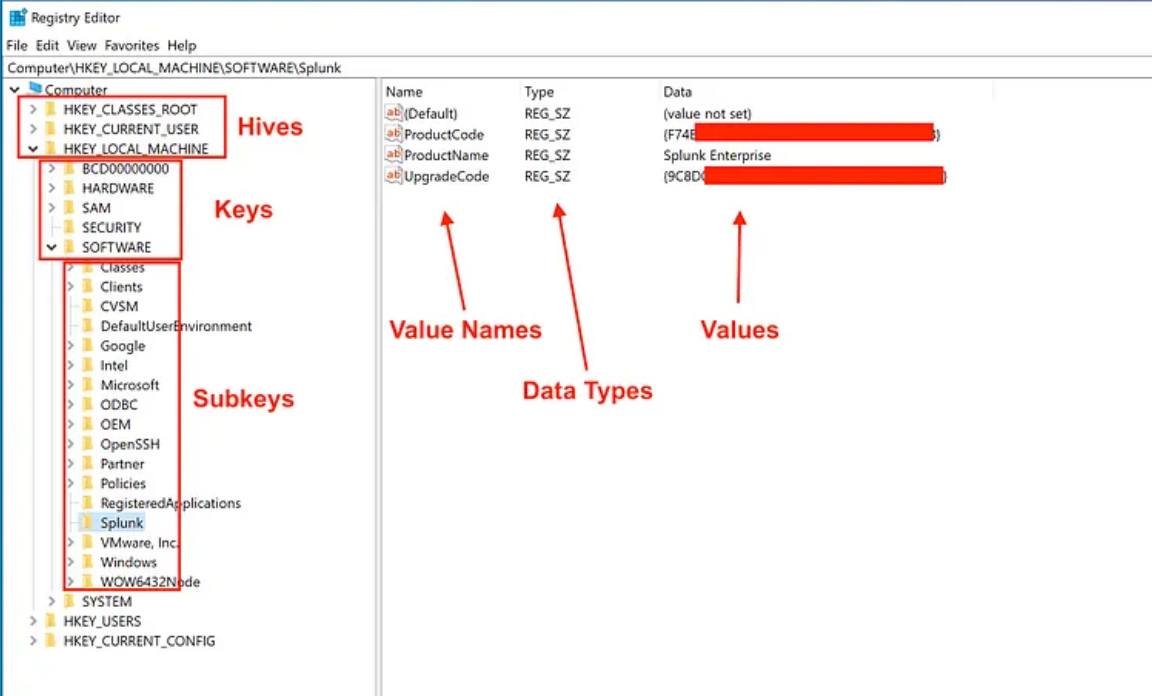Click the HKEY_LOCAL_MACHINE folder icon
1152x696 pixels.
pyautogui.click(x=51, y=148)
